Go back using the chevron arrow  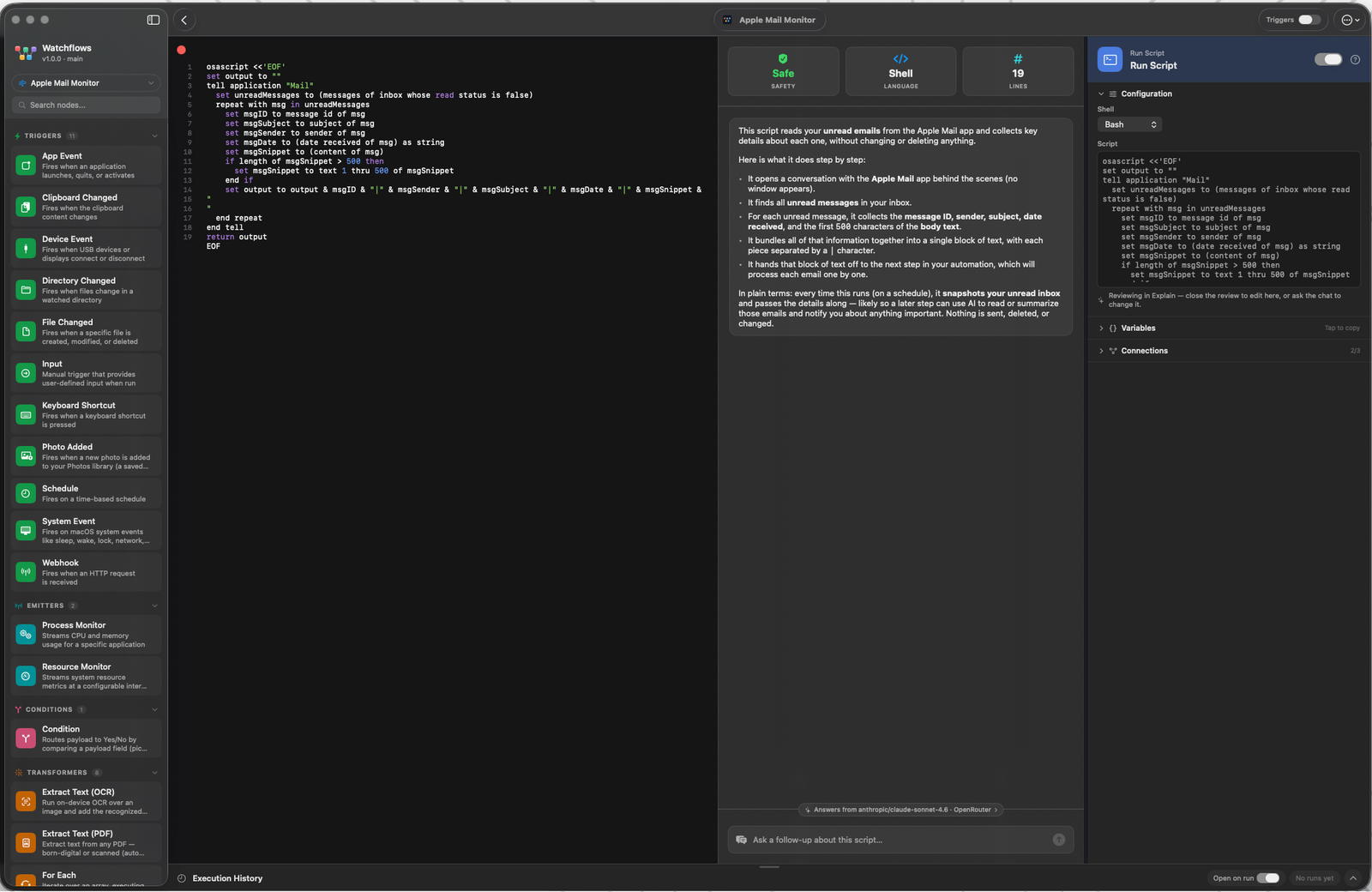(184, 20)
